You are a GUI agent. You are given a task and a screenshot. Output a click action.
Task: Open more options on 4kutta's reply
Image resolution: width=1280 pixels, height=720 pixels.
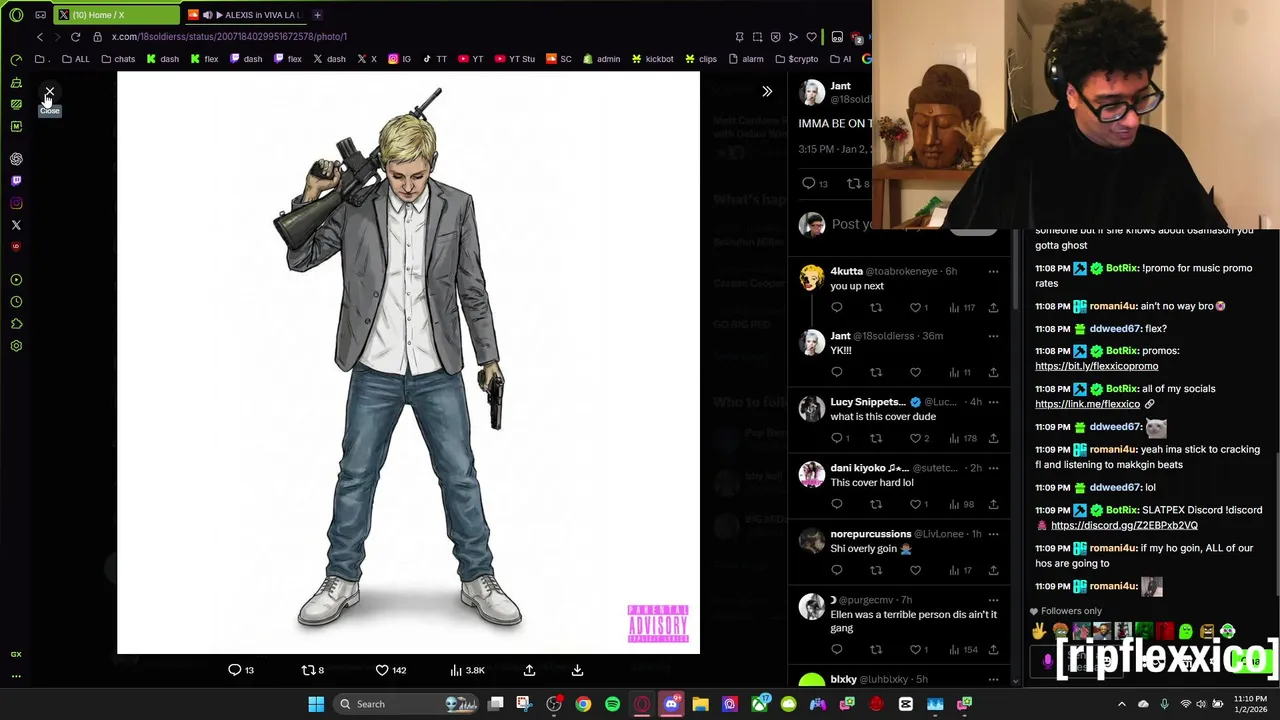[993, 271]
